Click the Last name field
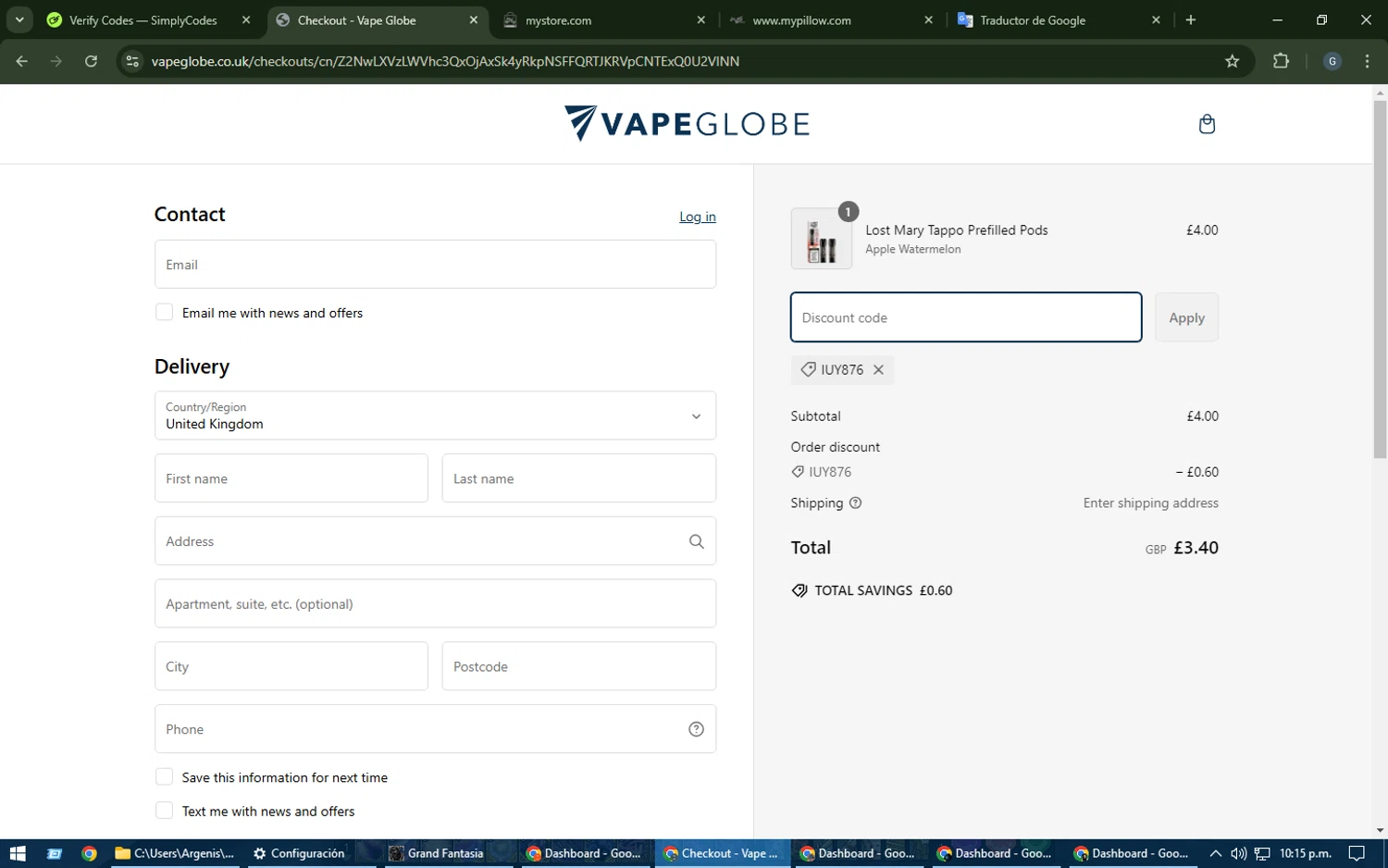The width and height of the screenshot is (1388, 868). [x=579, y=478]
